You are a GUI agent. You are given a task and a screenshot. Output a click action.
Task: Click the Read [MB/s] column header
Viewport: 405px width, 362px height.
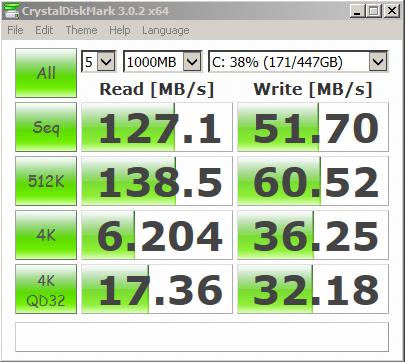[157, 89]
